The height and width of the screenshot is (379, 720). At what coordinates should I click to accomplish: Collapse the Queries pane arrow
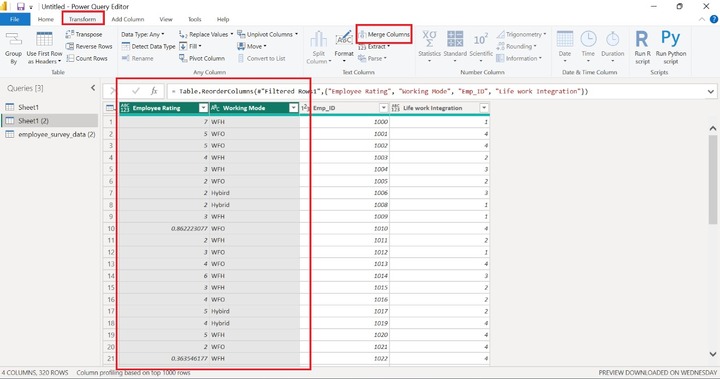(x=93, y=88)
